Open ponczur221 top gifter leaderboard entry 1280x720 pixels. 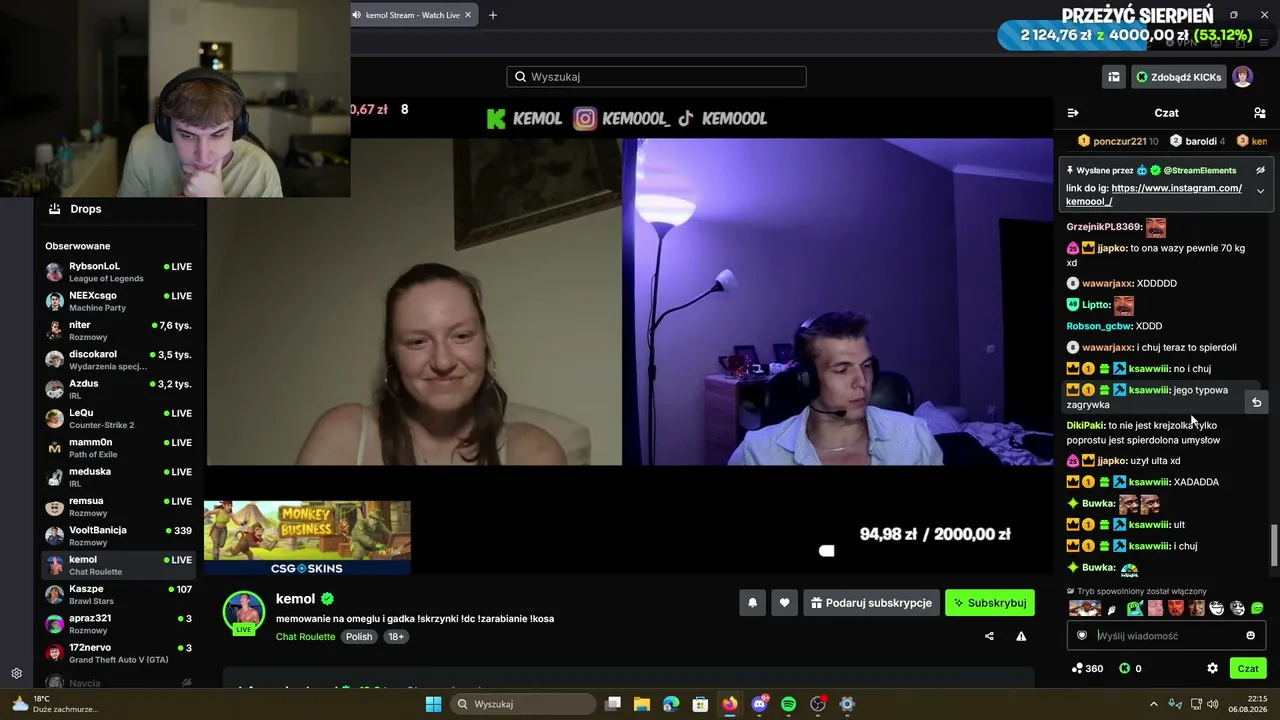coord(1118,141)
